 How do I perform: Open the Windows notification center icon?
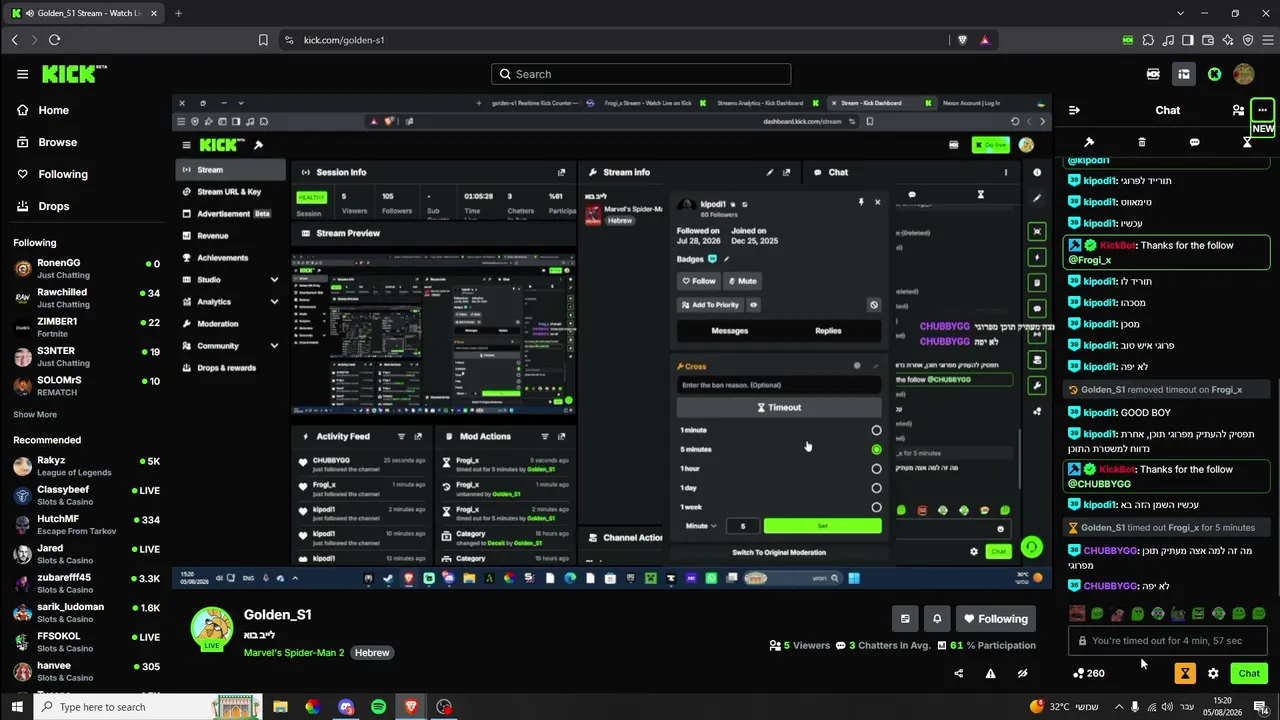tap(1261, 707)
